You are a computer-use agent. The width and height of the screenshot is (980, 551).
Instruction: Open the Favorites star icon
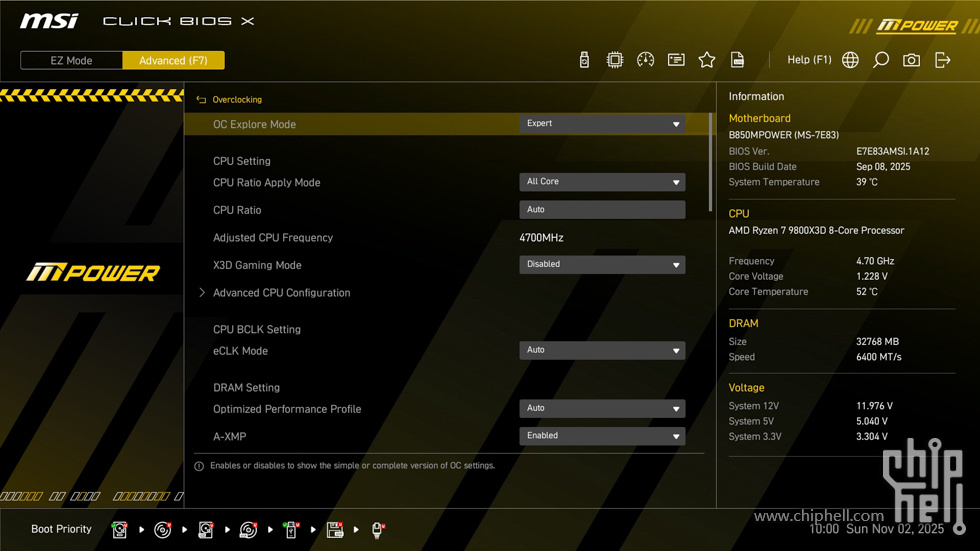click(707, 60)
